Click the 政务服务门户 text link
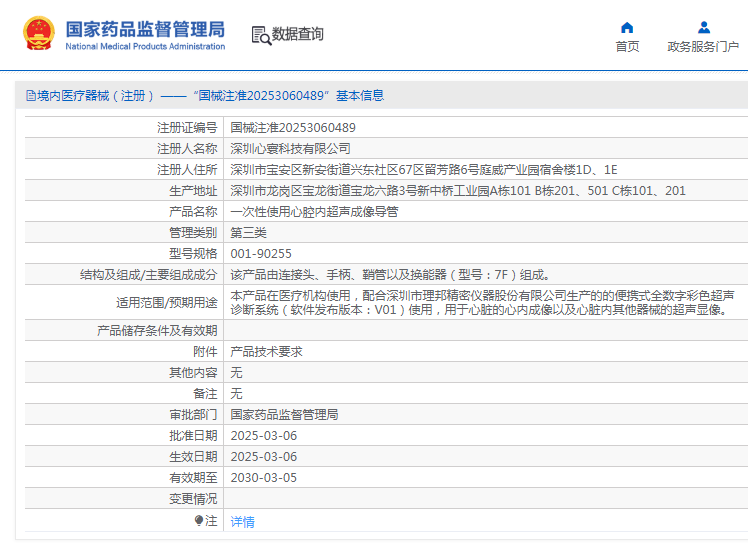 pyautogui.click(x=703, y=46)
